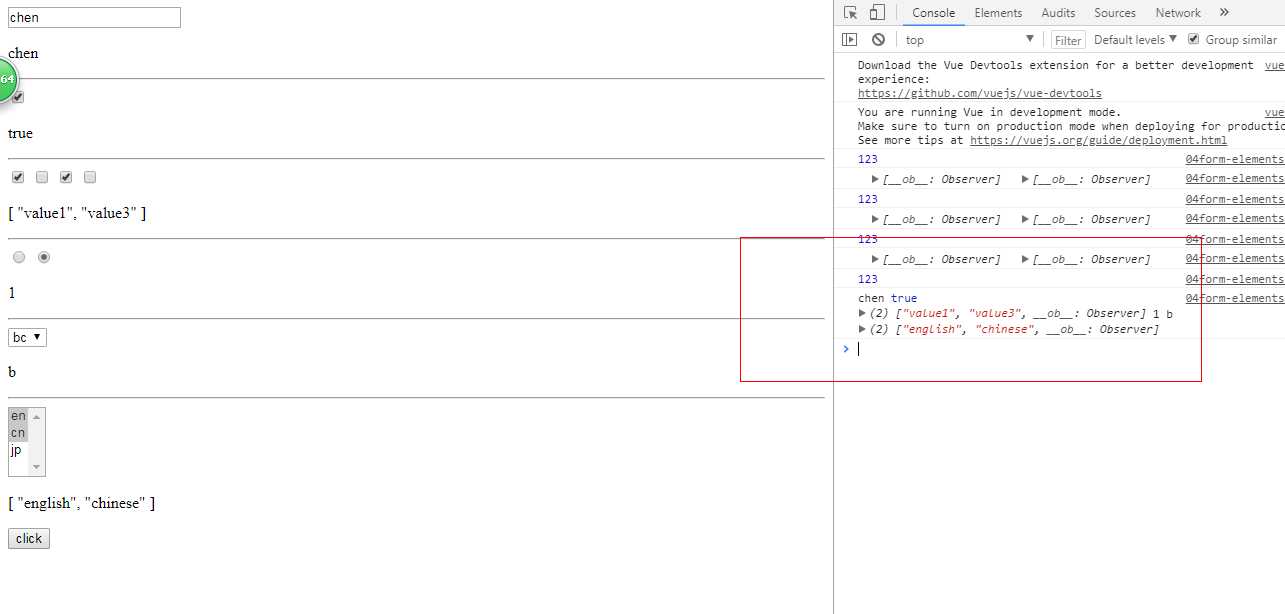Switch to the Elements tab
This screenshot has width=1285, height=614.
click(998, 13)
